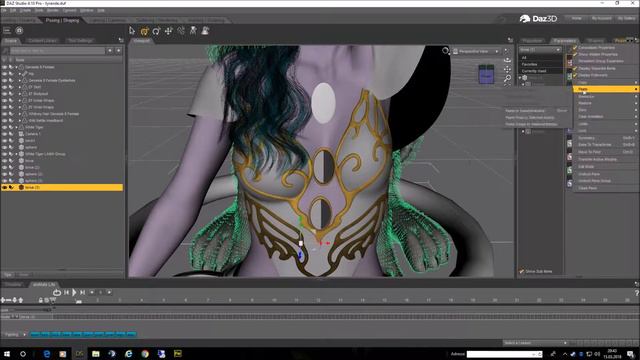Click the lock icon in timeline toolbar
This screenshot has height=360, width=640.
40,300
